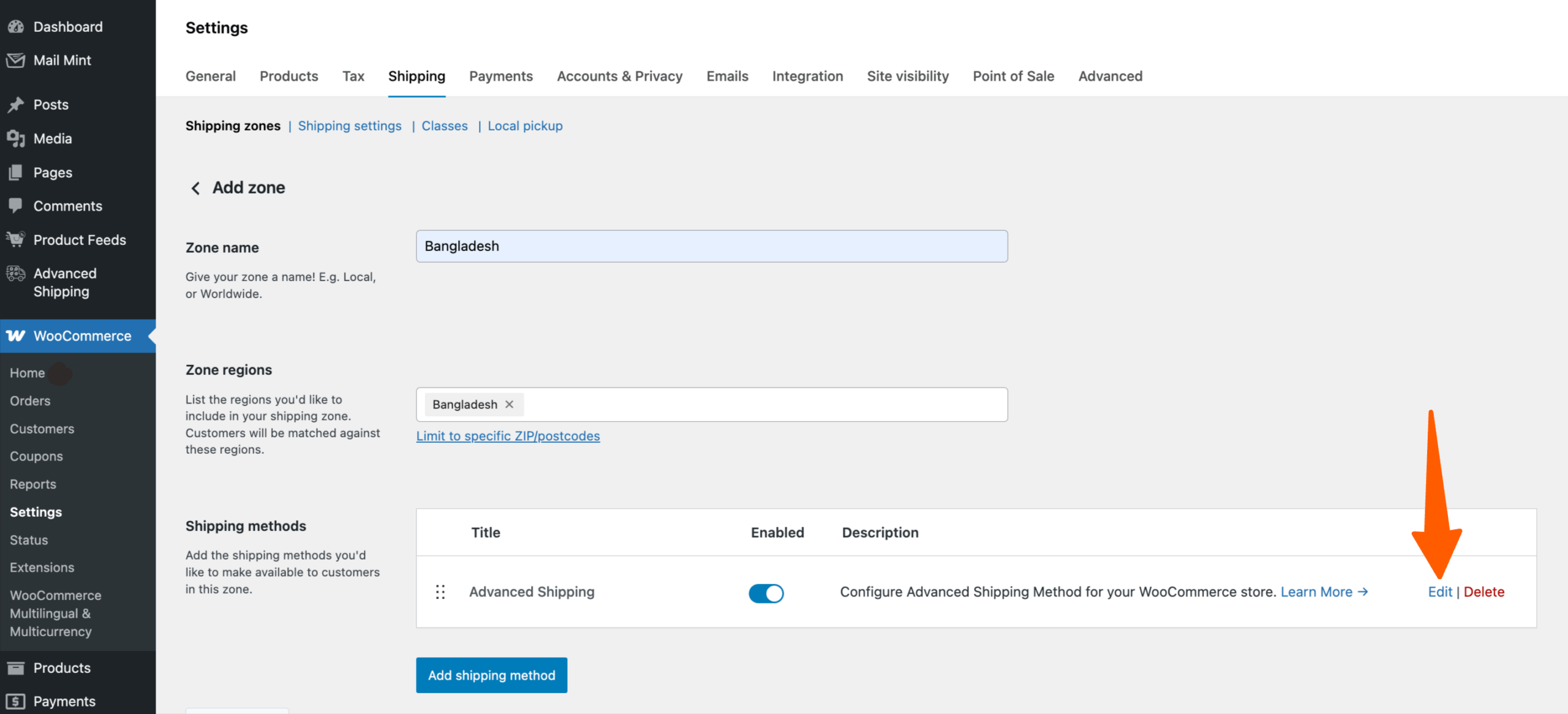Open the Dashboard gauge icon
Viewport: 1568px width, 714px height.
coord(16,27)
